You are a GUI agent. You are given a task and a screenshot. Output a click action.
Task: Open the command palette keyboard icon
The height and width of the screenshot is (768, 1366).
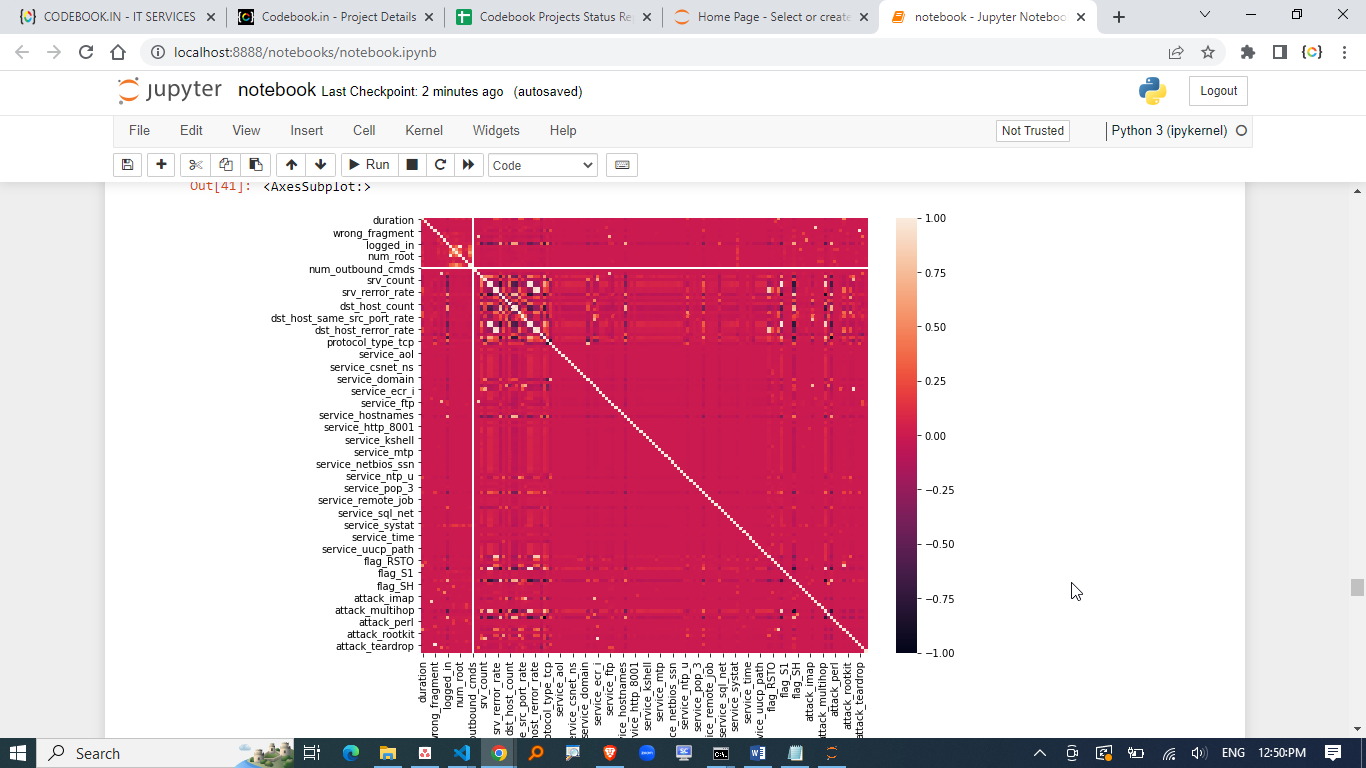click(x=622, y=165)
